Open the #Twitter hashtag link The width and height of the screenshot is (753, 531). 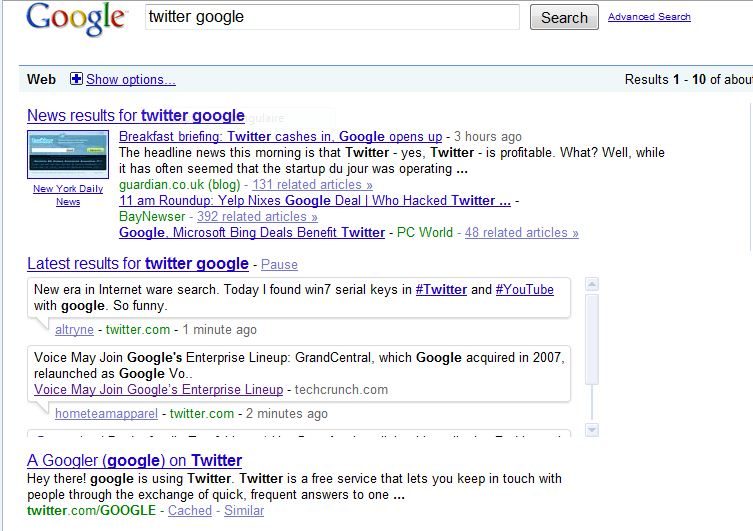pyautogui.click(x=440, y=290)
